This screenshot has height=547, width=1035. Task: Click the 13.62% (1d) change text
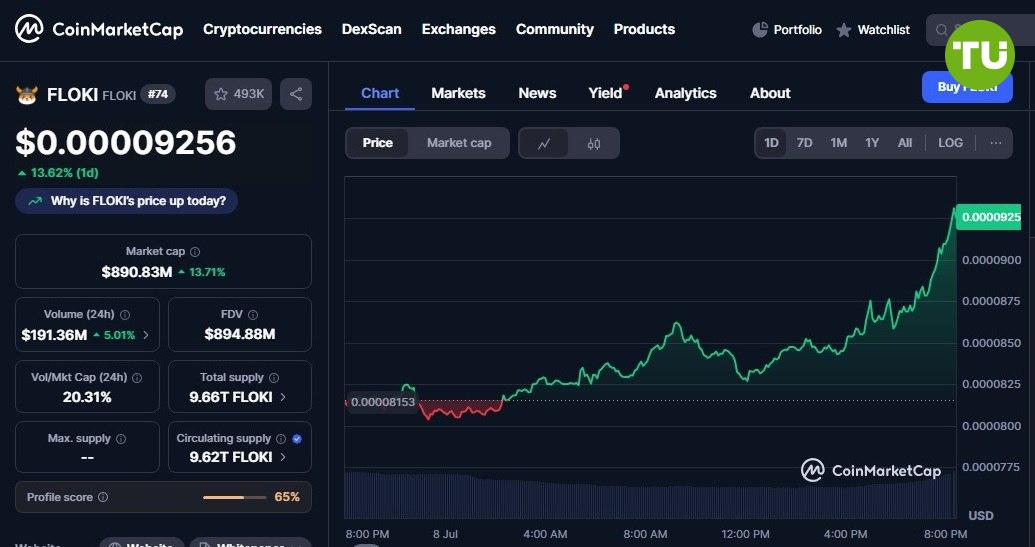tap(58, 173)
